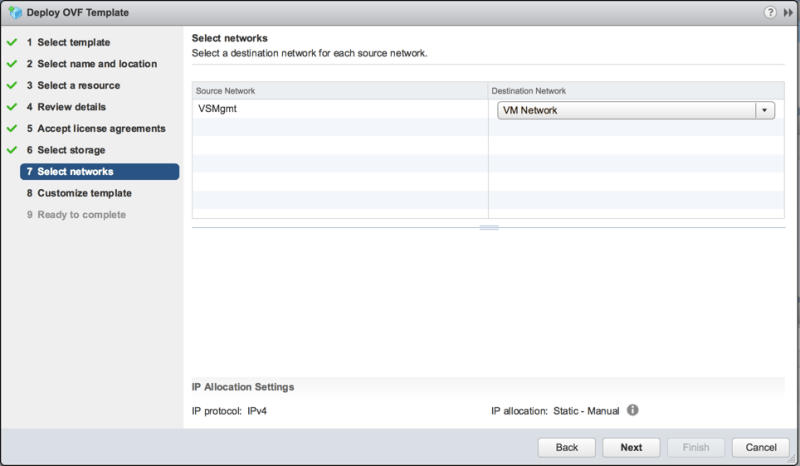Click the double-arrow icon in title bar

(787, 12)
